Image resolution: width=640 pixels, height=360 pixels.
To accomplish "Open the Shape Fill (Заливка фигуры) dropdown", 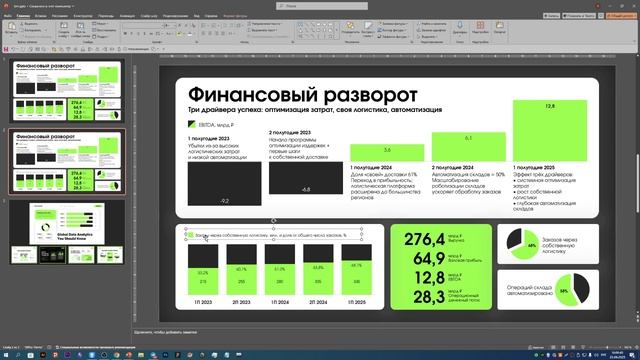I will (x=392, y=24).
